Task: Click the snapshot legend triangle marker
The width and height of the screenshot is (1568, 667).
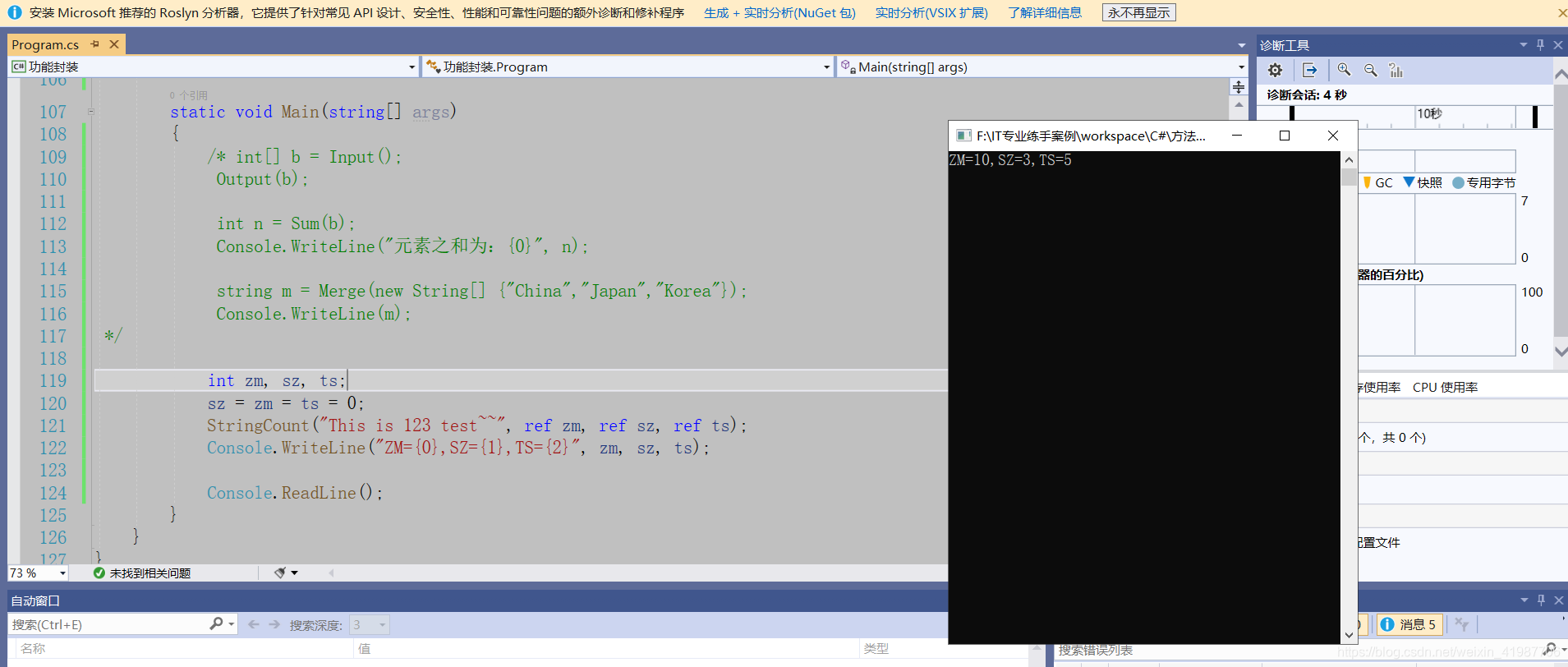Action: (1409, 182)
